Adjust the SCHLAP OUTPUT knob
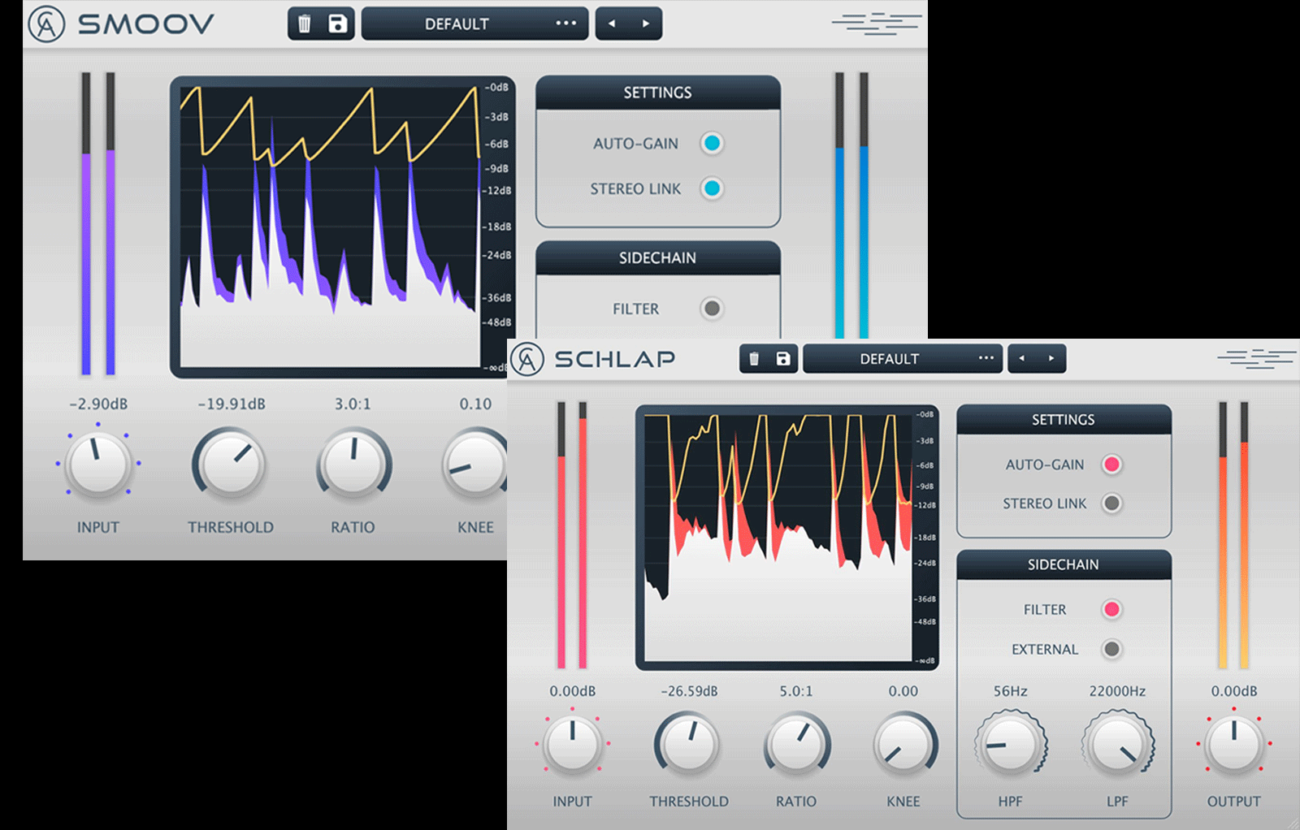This screenshot has height=830, width=1300. click(1234, 745)
